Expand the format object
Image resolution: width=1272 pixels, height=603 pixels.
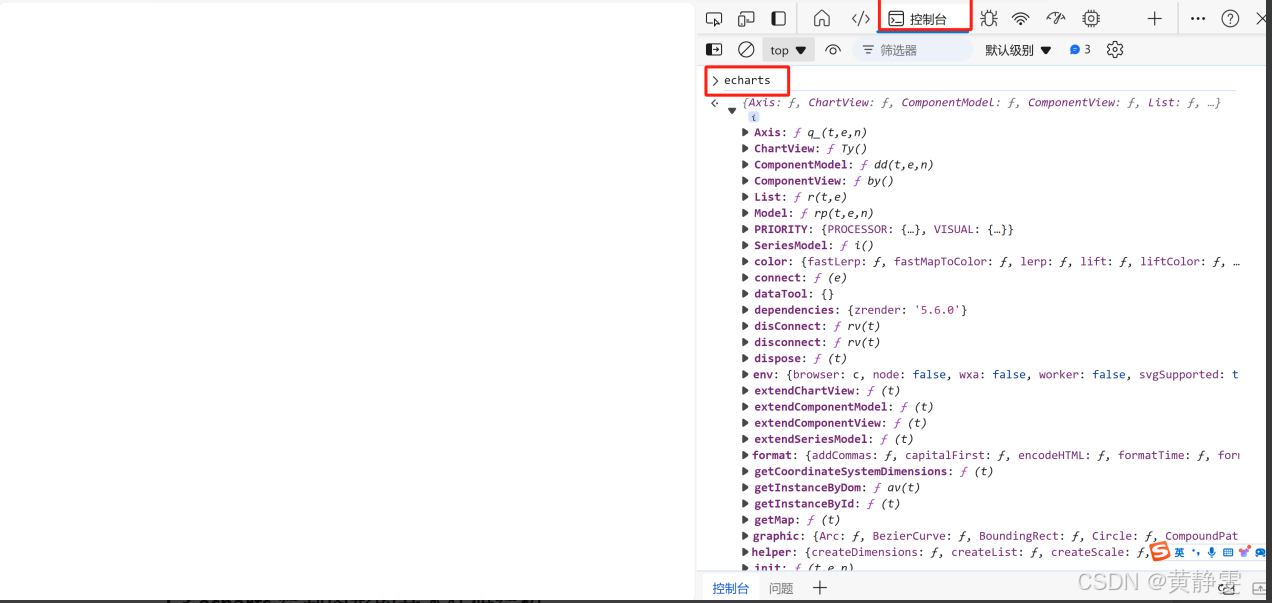pyautogui.click(x=745, y=455)
